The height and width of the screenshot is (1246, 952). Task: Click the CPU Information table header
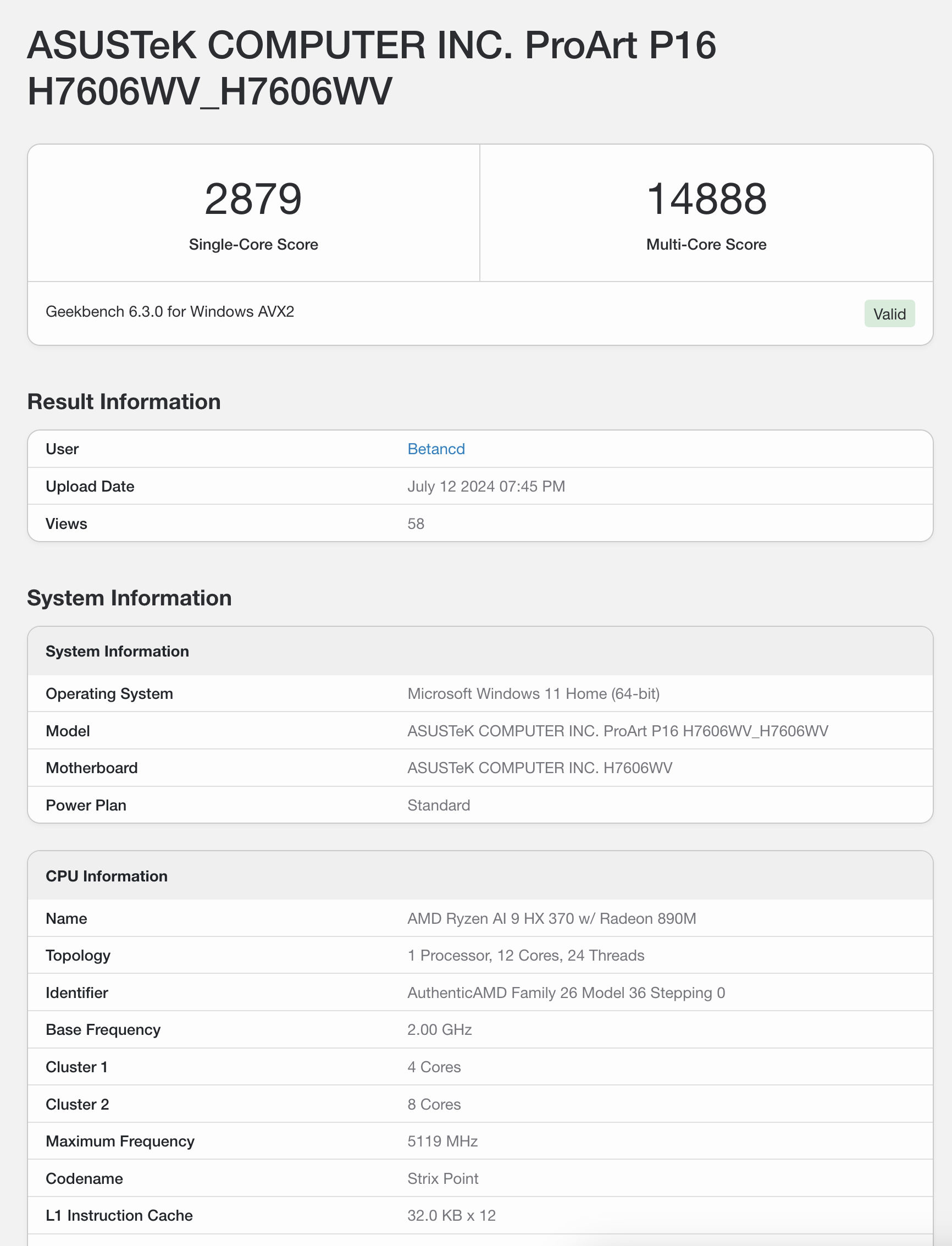(480, 876)
